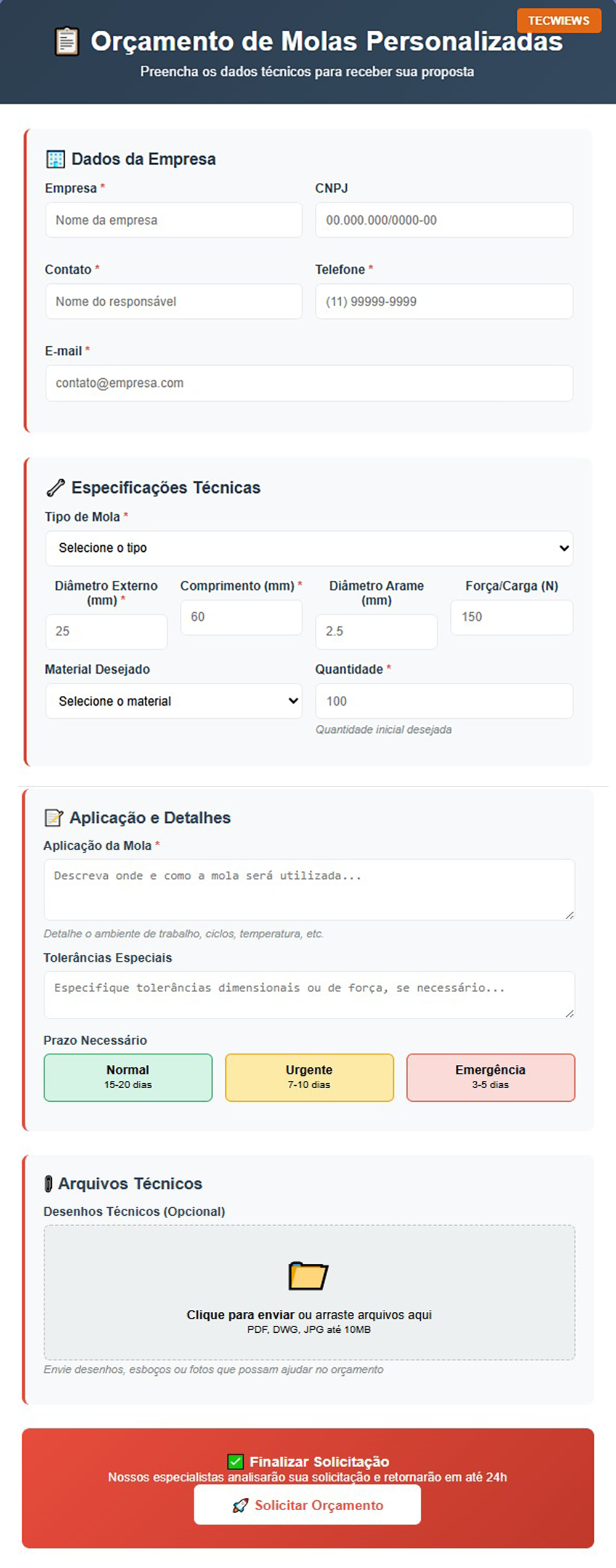The height and width of the screenshot is (1568, 616).
Task: Click the building icon beside Dados da Empresa
Action: [55, 160]
